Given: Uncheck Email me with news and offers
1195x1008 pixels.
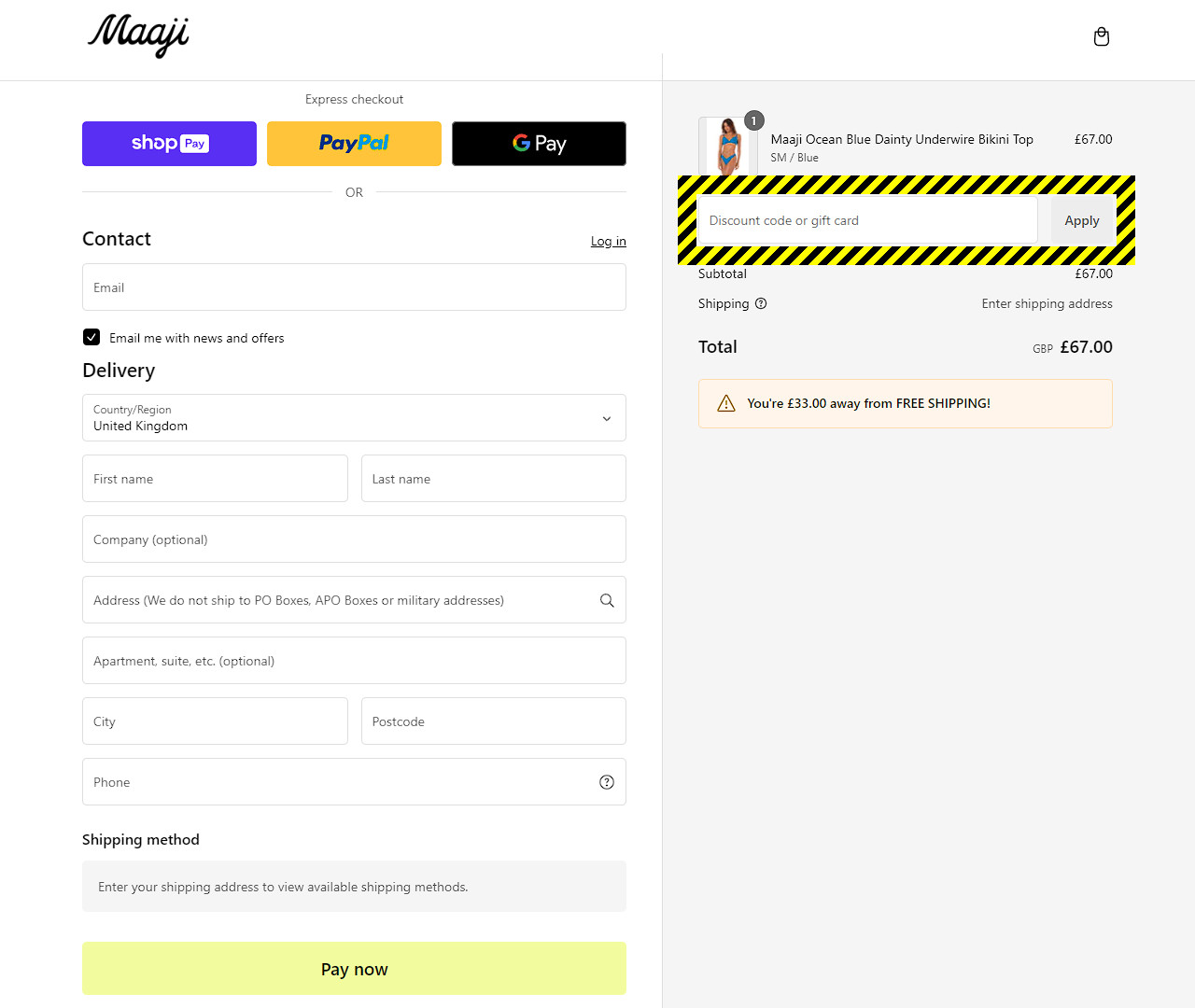Looking at the screenshot, I should click(91, 337).
